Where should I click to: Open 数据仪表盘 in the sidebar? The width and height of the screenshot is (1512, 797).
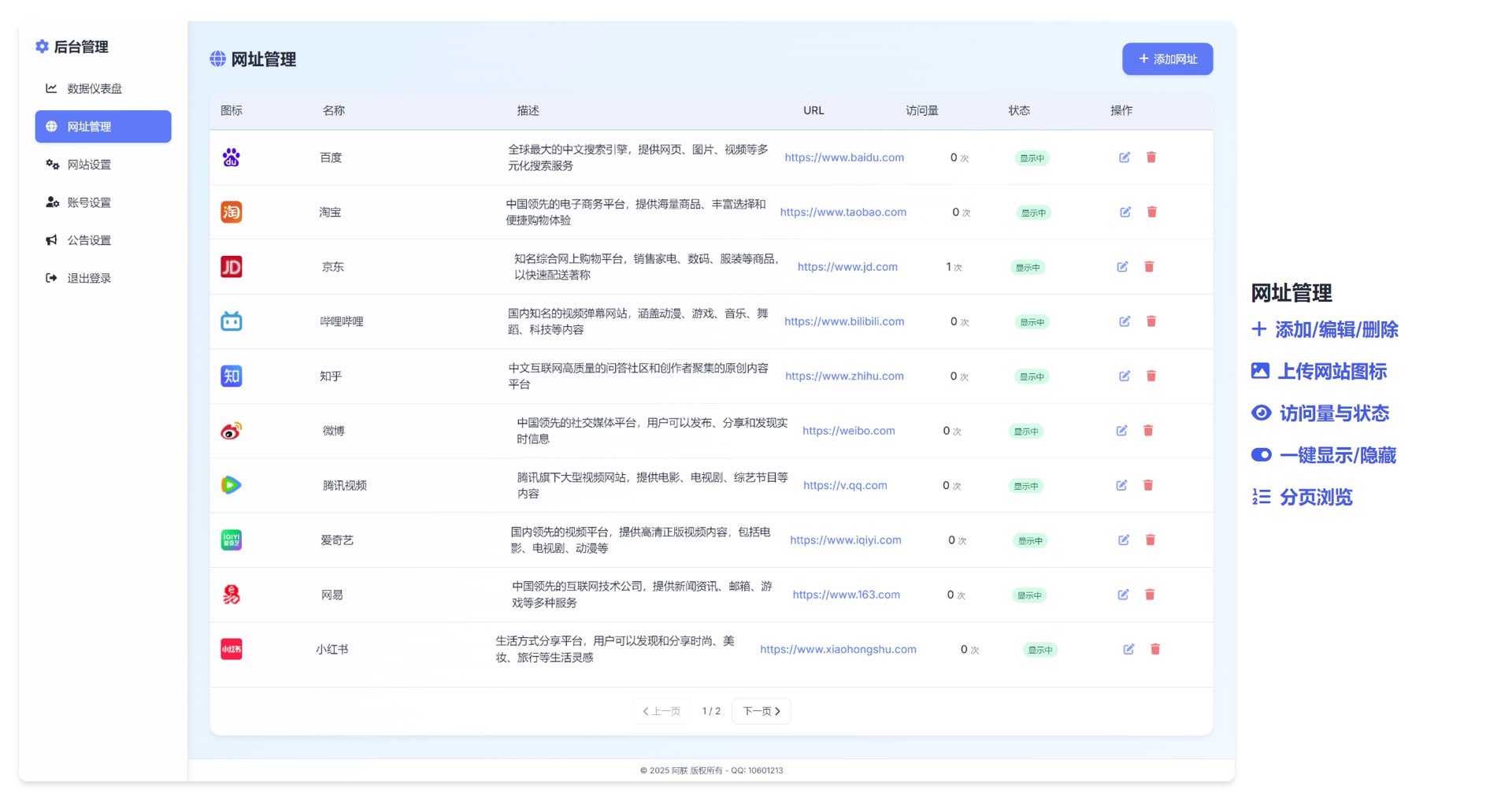(x=94, y=89)
